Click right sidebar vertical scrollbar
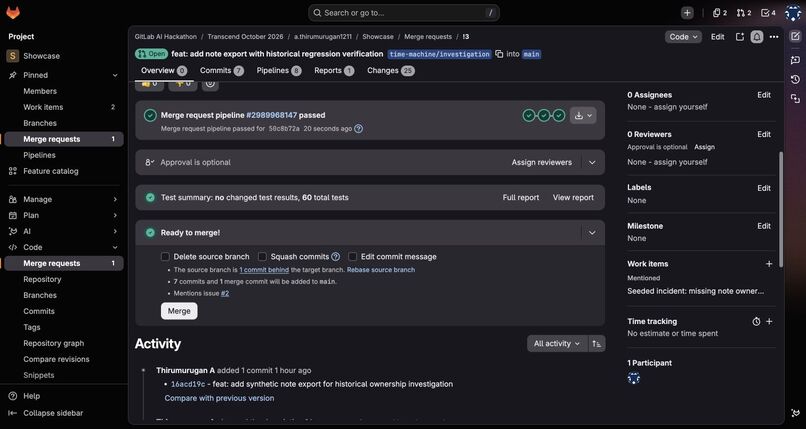The image size is (806, 429). 781,209
